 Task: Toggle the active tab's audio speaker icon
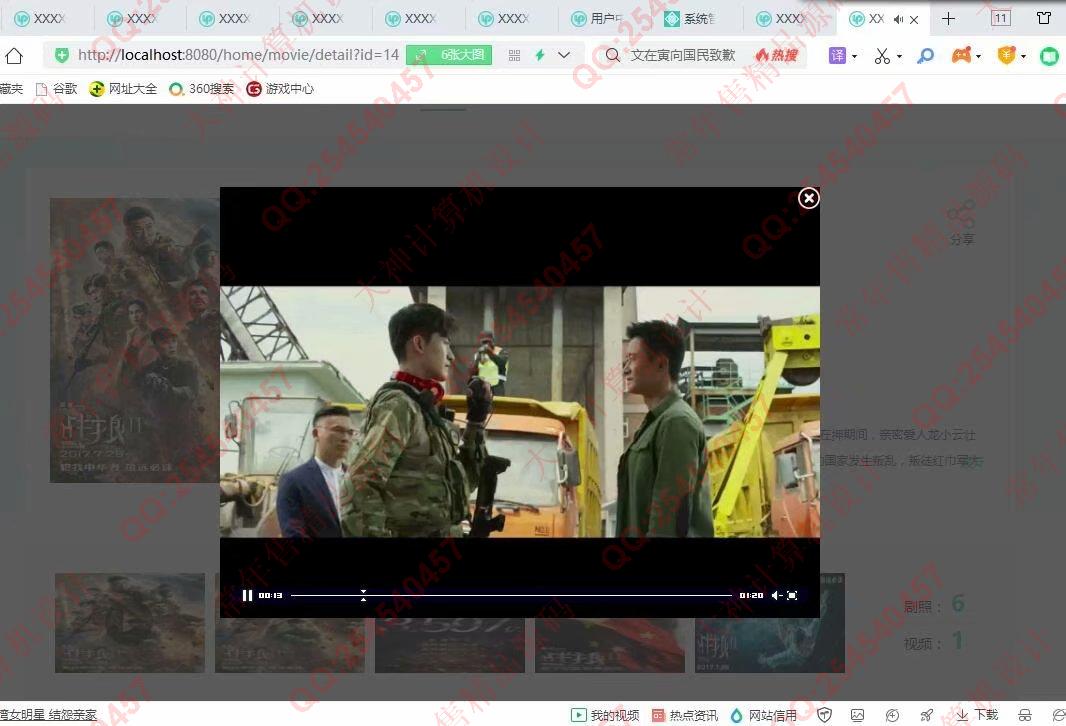pos(898,20)
